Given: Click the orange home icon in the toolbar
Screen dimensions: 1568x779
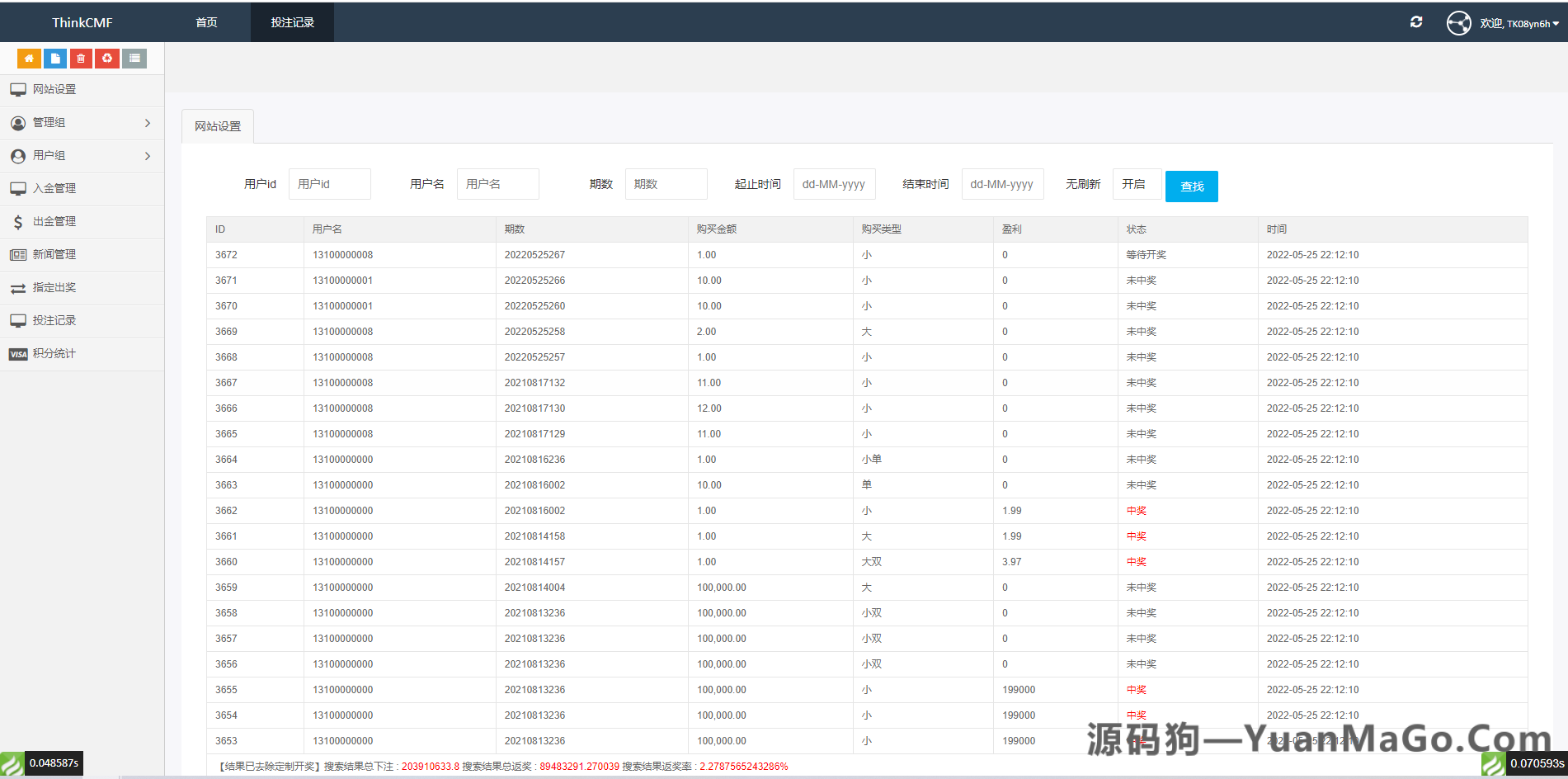Looking at the screenshot, I should [29, 58].
